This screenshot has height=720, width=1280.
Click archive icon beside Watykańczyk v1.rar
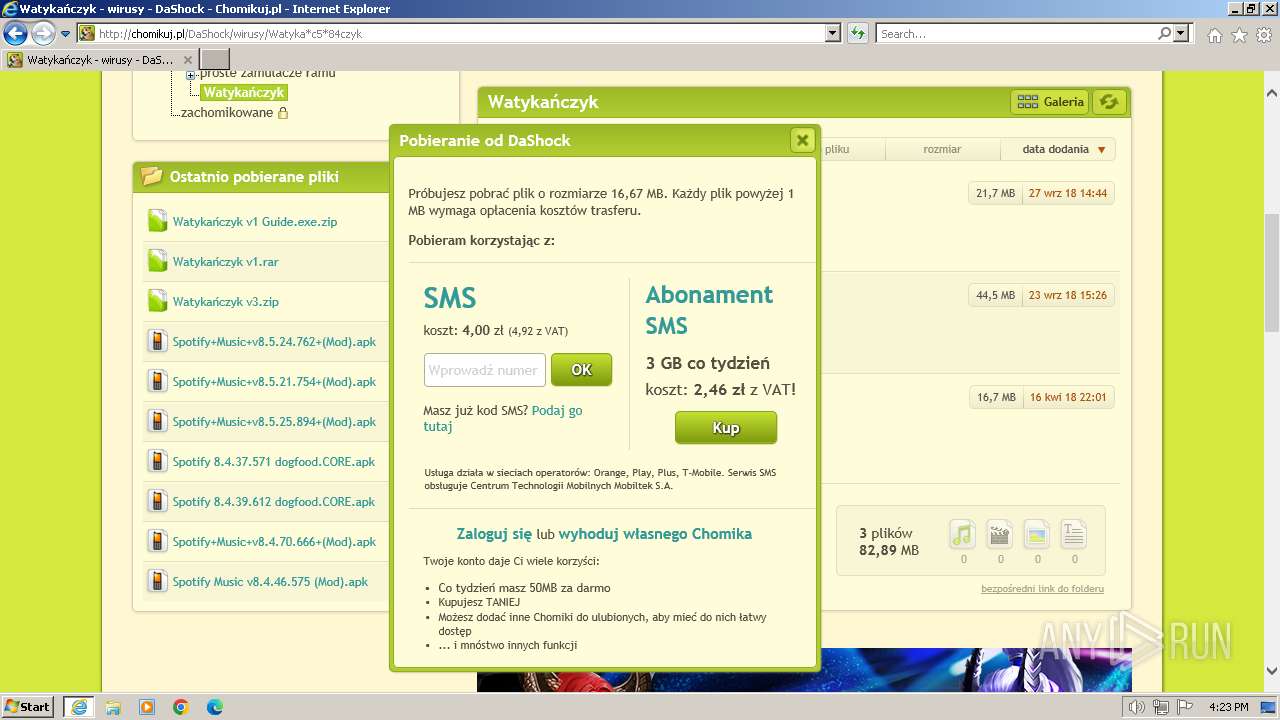(157, 261)
